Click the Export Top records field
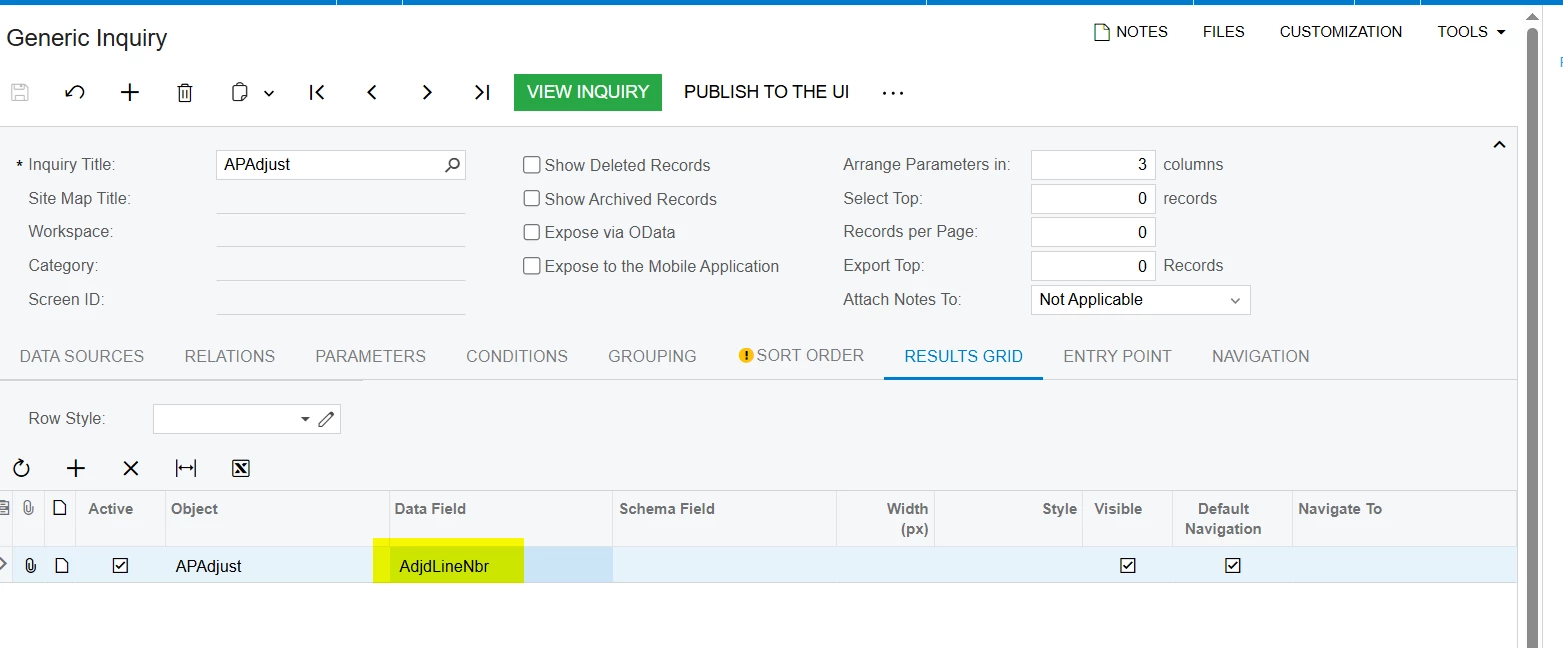This screenshot has width=1563, height=648. (x=1093, y=266)
